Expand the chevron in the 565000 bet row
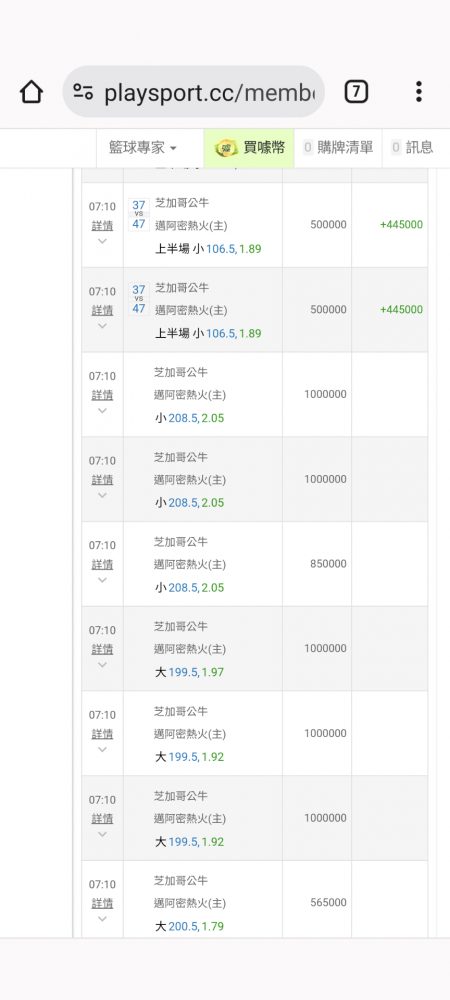Screen dimensions: 450x1000 (102, 919)
